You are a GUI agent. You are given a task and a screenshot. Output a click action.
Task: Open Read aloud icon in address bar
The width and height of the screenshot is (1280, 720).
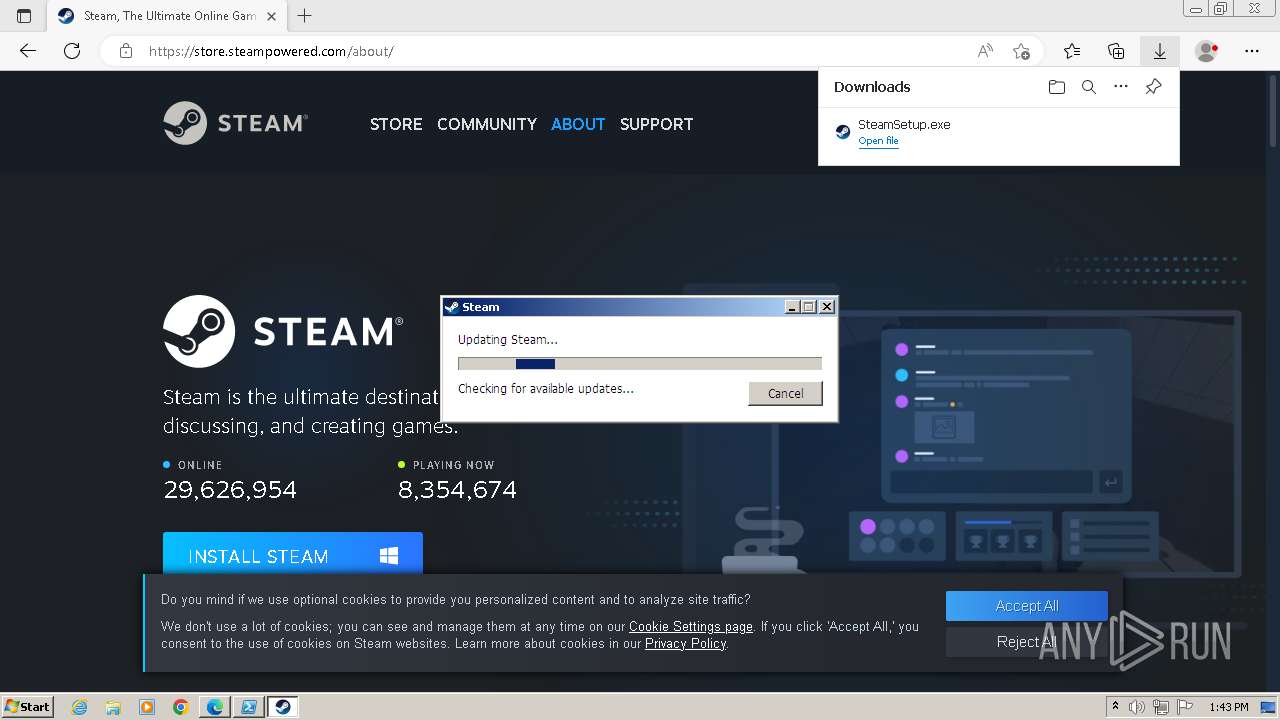(x=985, y=51)
